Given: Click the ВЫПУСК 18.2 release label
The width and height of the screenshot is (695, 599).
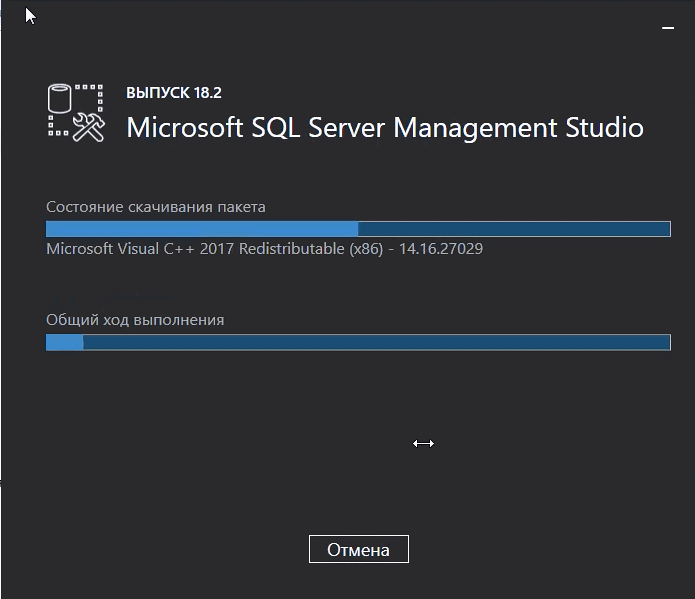Looking at the screenshot, I should pos(174,93).
